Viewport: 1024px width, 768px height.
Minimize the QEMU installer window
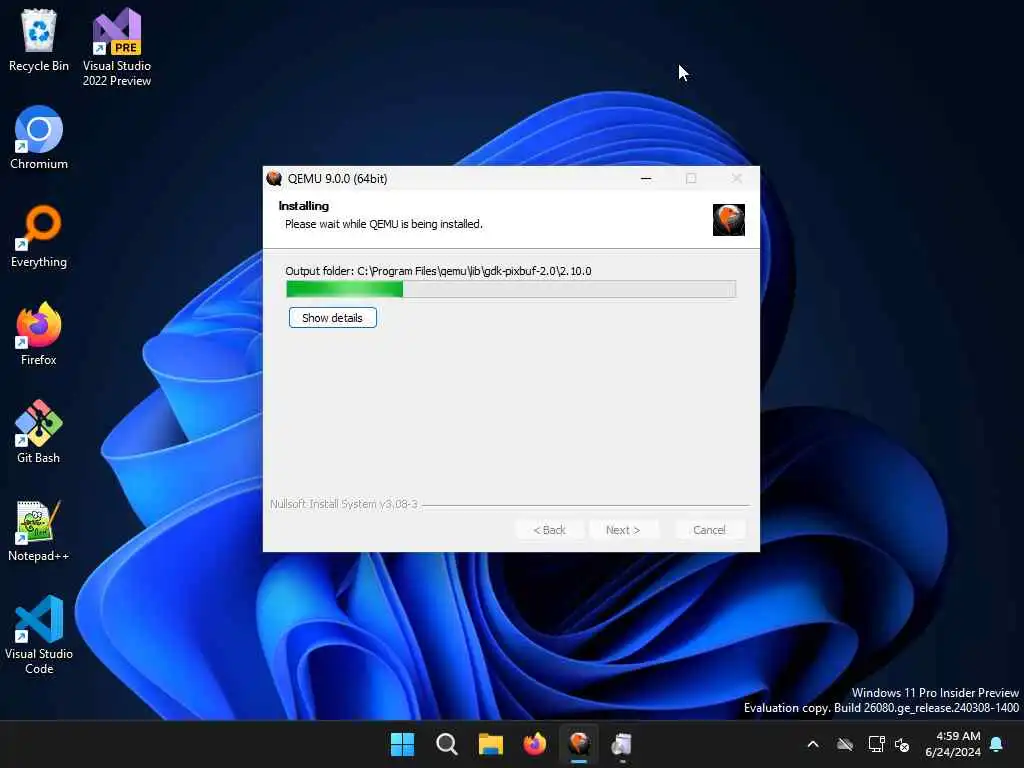(646, 178)
